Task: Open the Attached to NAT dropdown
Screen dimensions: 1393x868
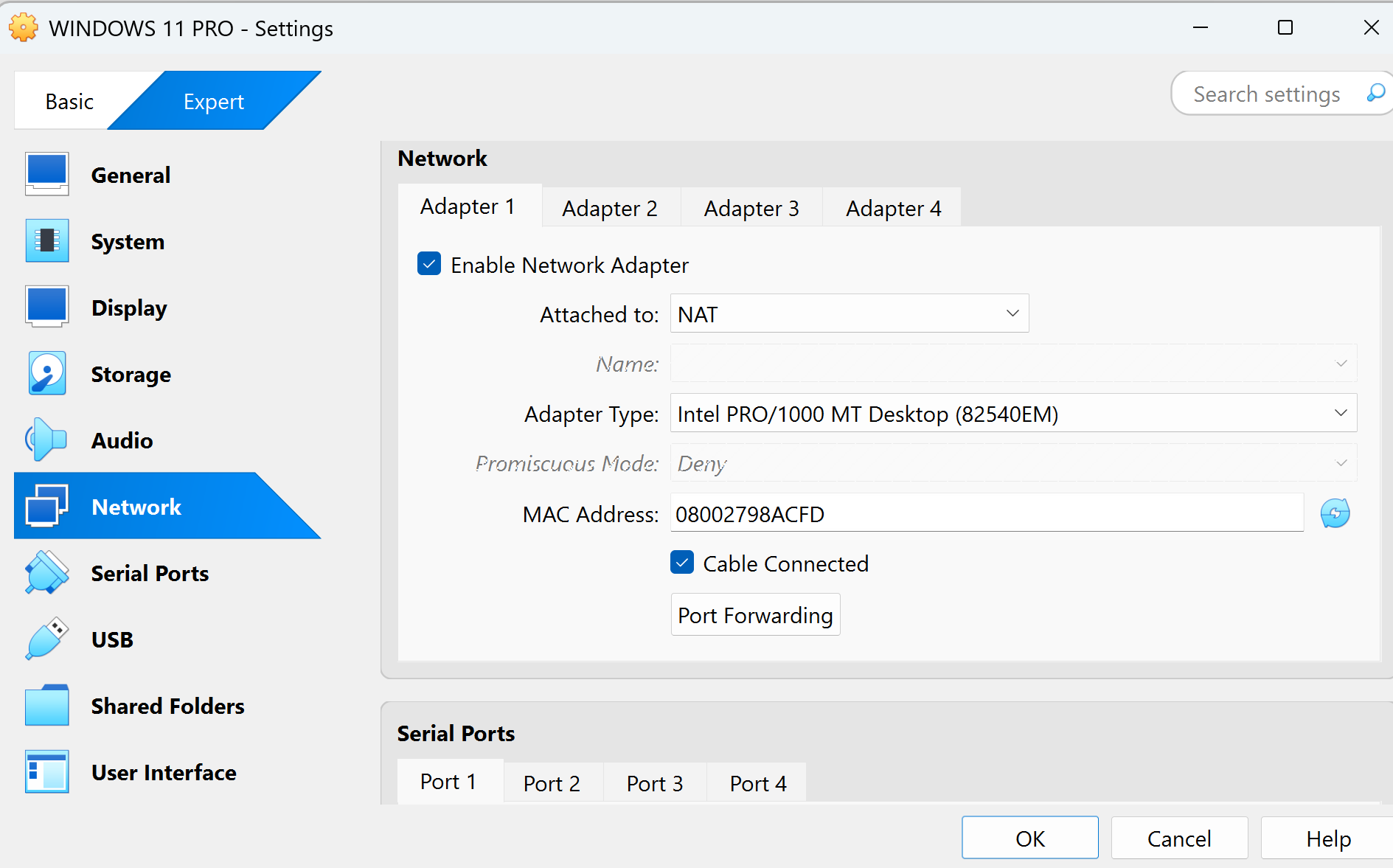Action: pyautogui.click(x=850, y=314)
